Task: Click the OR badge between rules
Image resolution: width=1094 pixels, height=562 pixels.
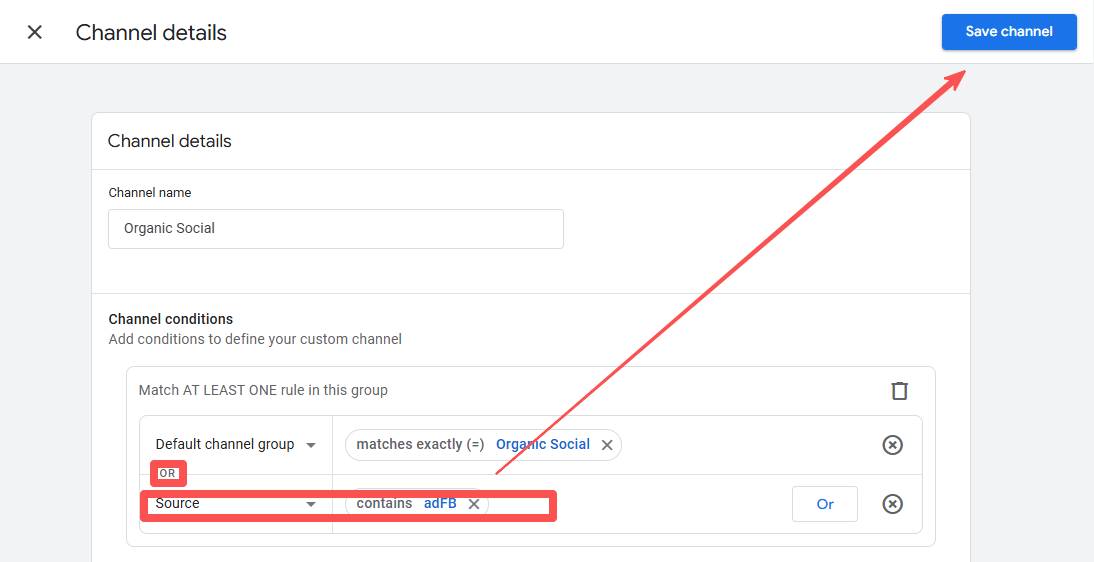Action: pyautogui.click(x=168, y=473)
